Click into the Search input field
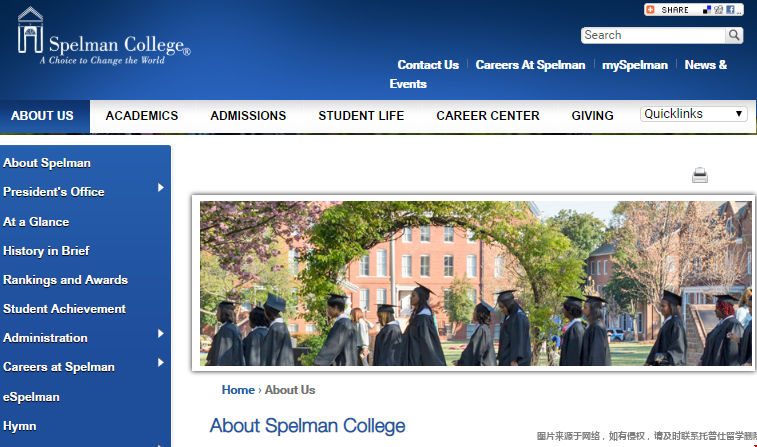Image resolution: width=757 pixels, height=447 pixels. (x=653, y=35)
